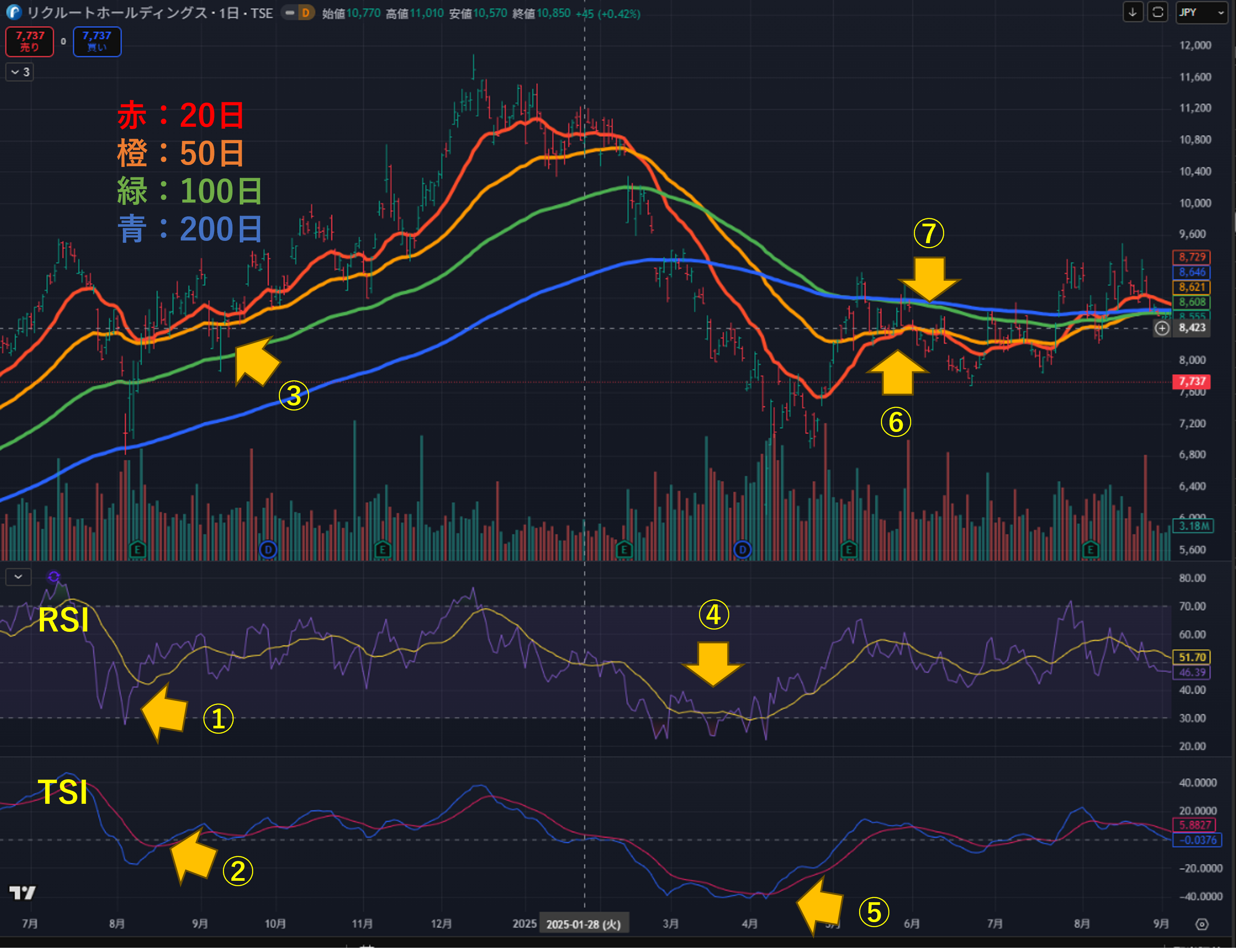Click the rounded-square icon next to JPY
Screen dimensions: 1236x952
(1157, 13)
